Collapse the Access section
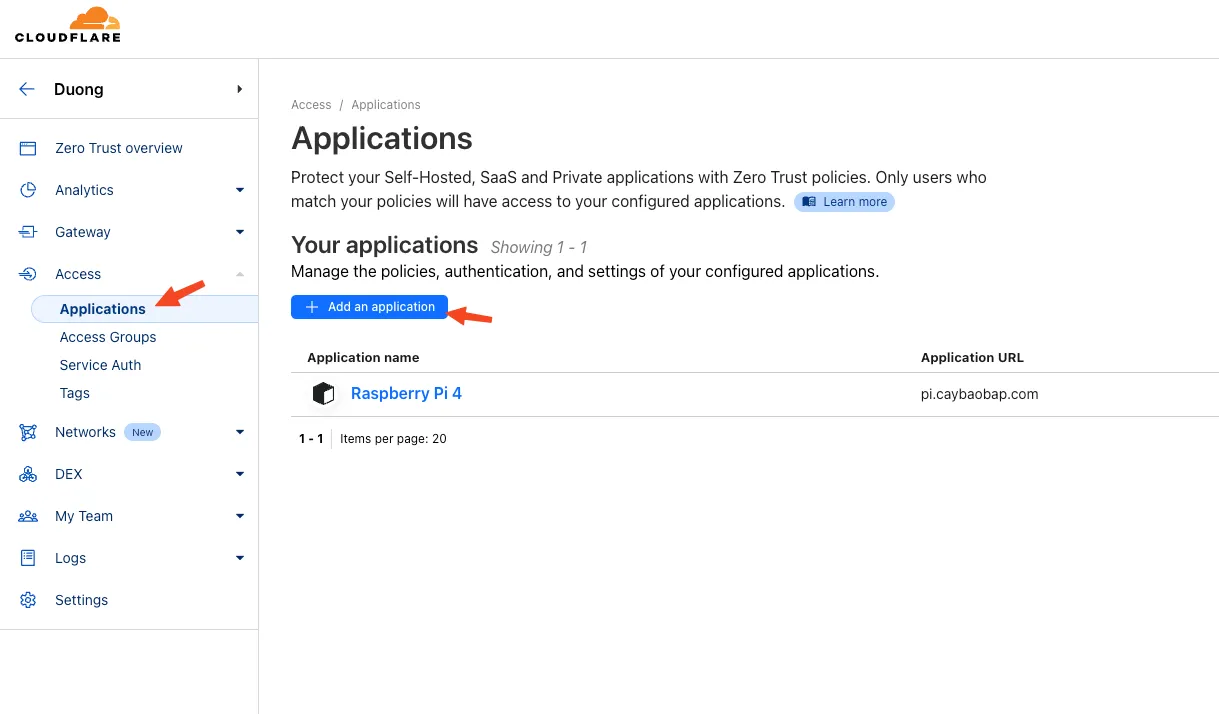The image size is (1219, 714). tap(239, 273)
